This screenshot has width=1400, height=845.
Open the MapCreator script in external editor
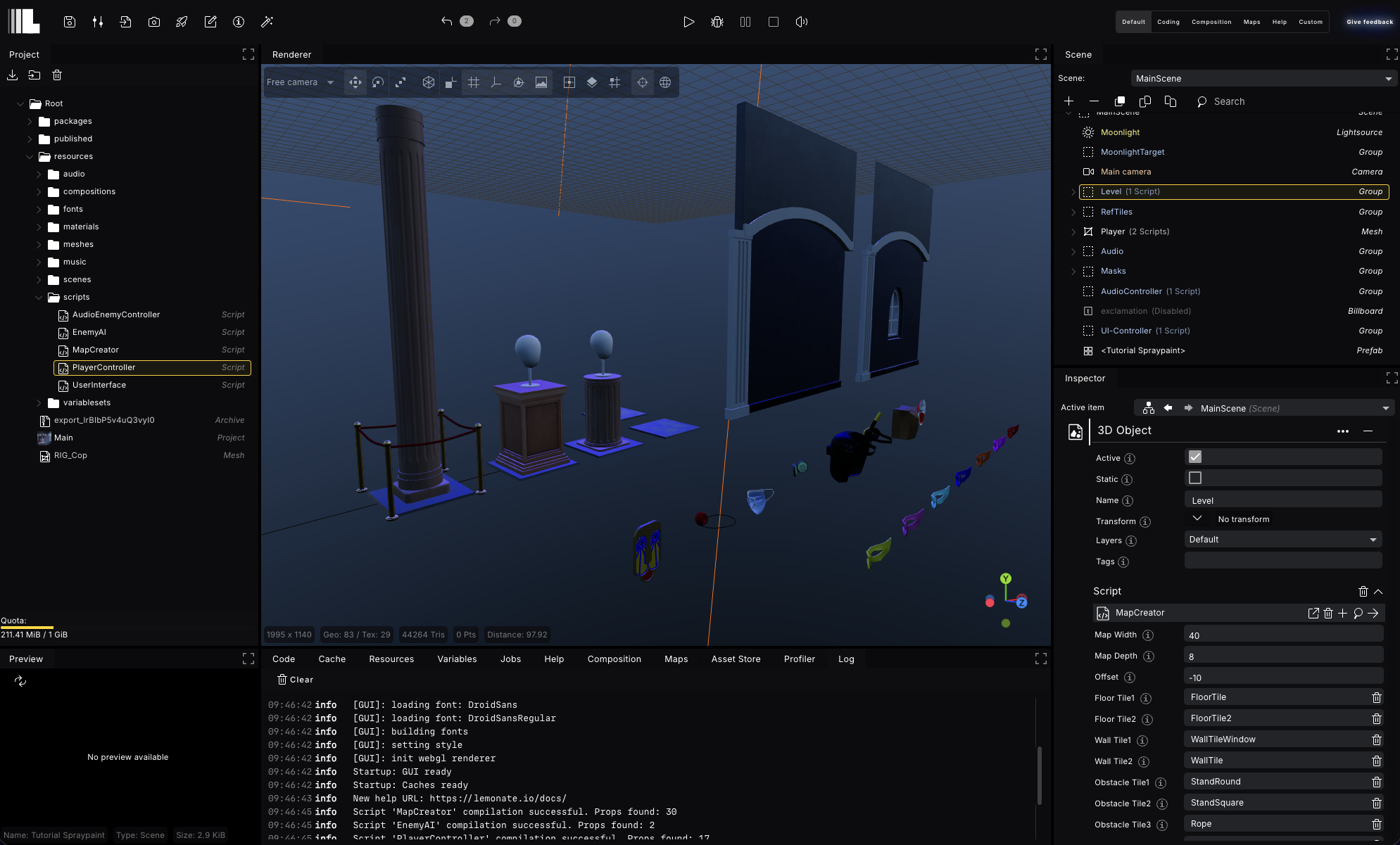[1313, 613]
